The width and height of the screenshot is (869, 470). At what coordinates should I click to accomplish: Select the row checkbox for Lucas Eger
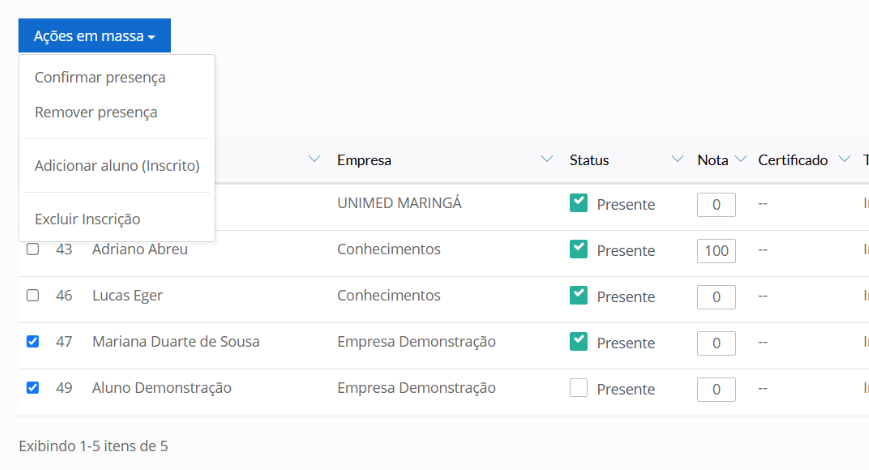(33, 295)
